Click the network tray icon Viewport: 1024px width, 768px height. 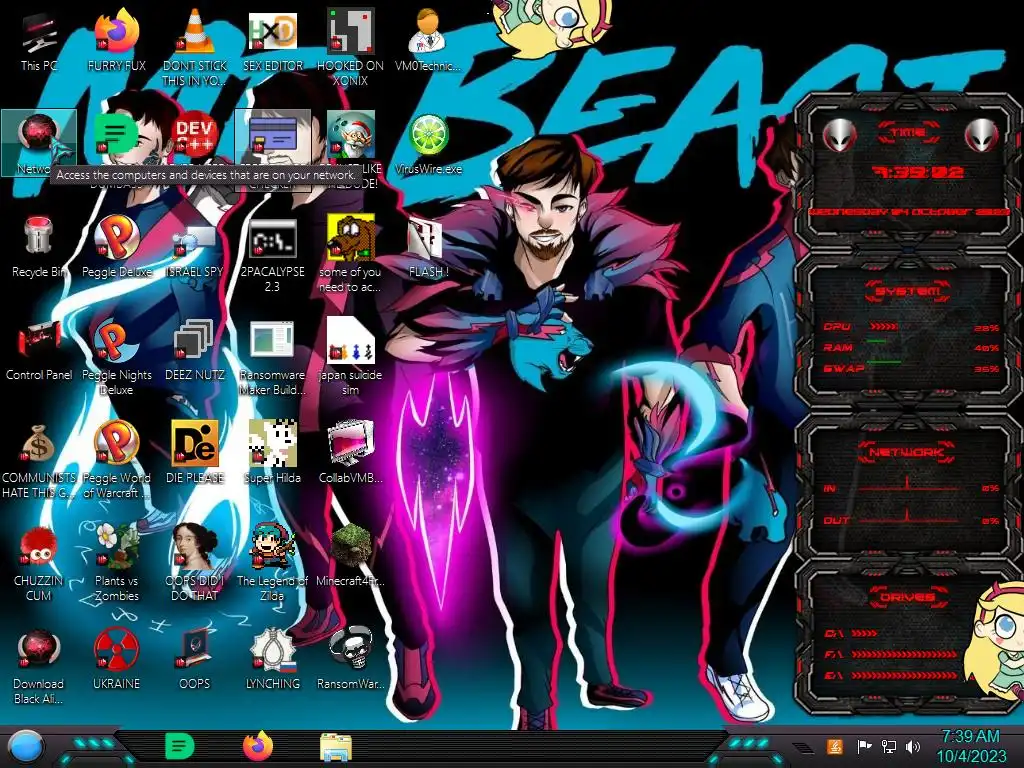[888, 746]
